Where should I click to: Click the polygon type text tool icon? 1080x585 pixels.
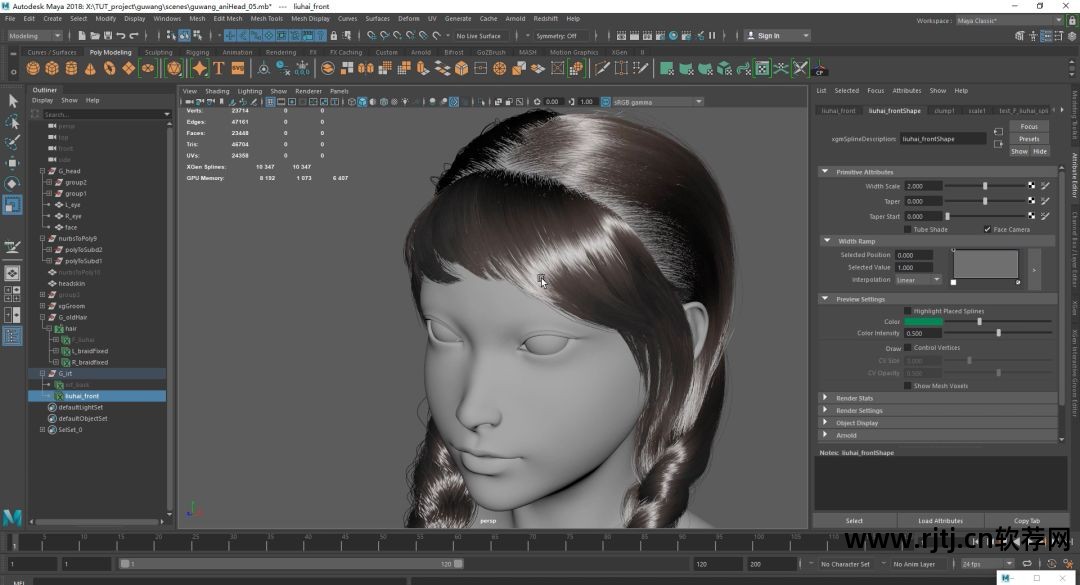pyautogui.click(x=219, y=69)
